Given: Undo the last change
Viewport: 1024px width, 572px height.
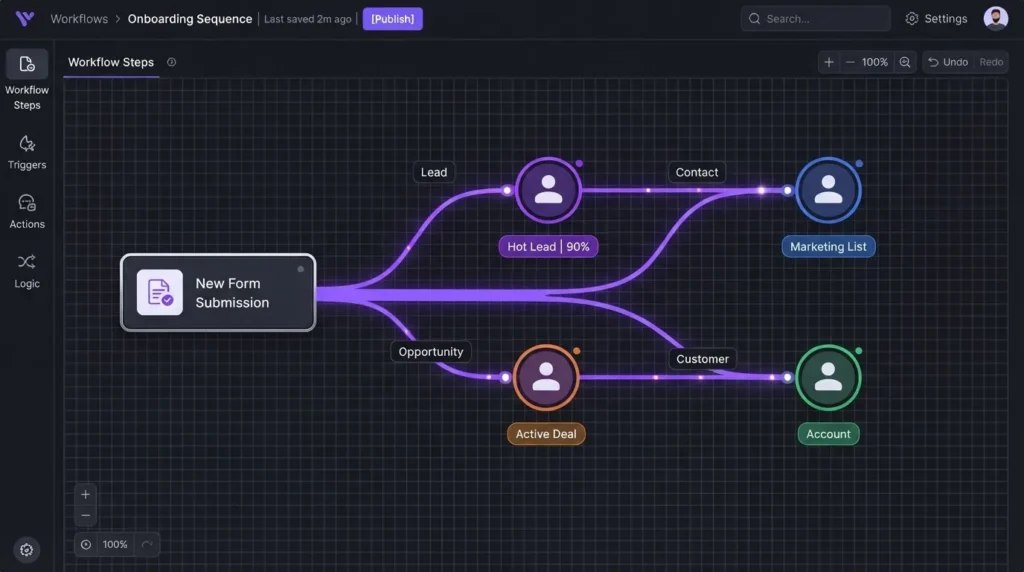Looking at the screenshot, I should [948, 62].
